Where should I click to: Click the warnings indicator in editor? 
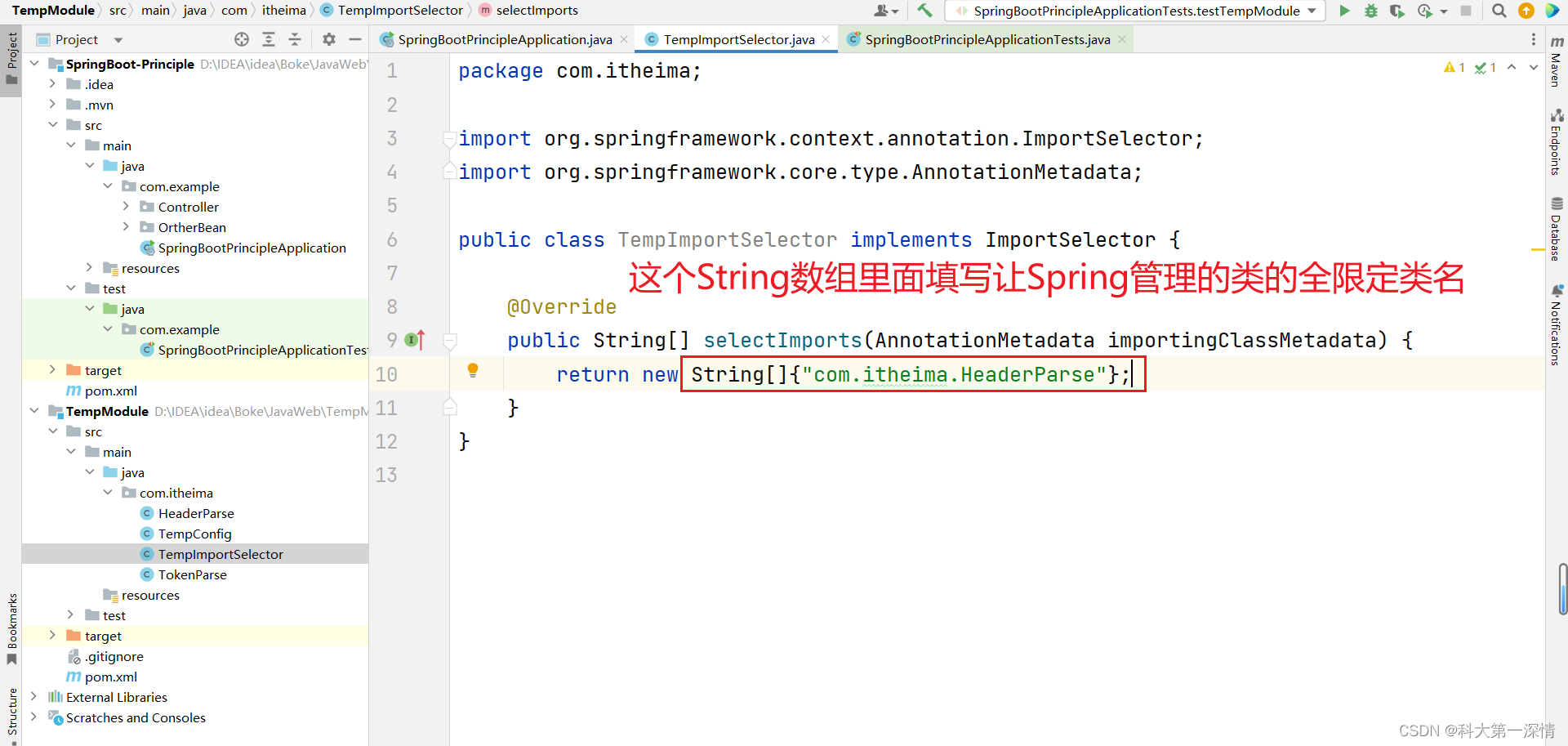pyautogui.click(x=1454, y=68)
